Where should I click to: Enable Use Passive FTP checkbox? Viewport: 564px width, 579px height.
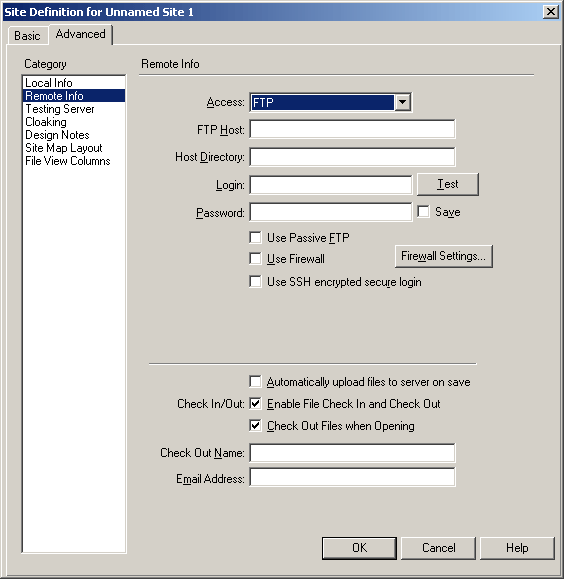(x=255, y=237)
